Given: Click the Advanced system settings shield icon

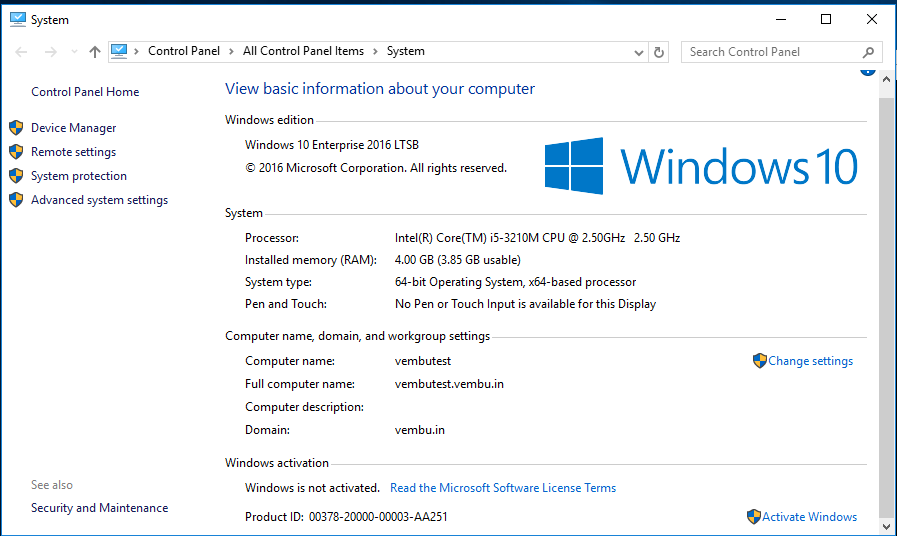Looking at the screenshot, I should point(16,200).
